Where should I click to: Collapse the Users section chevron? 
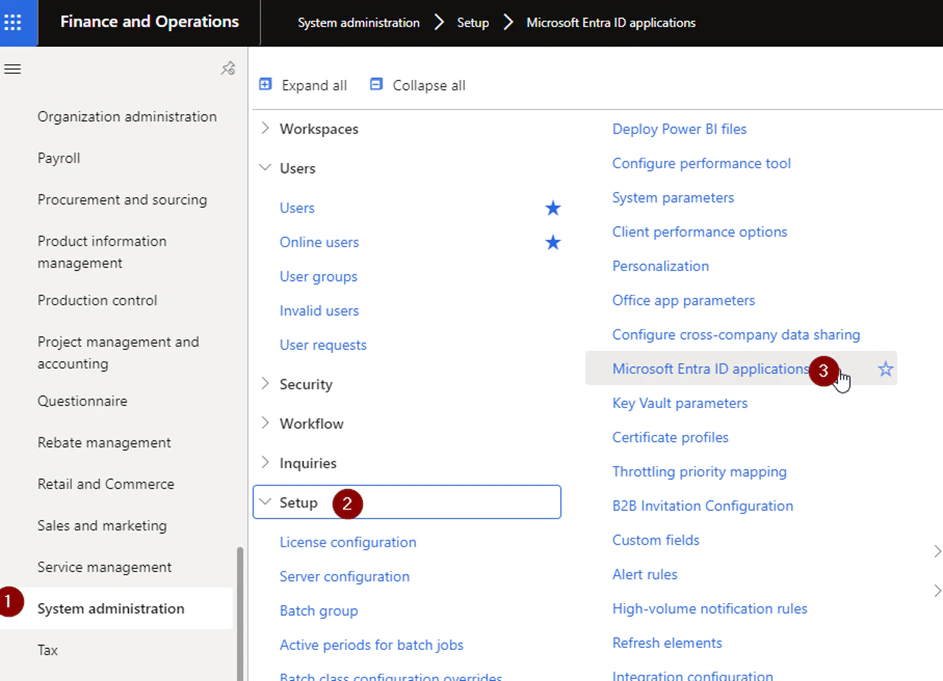[265, 167]
